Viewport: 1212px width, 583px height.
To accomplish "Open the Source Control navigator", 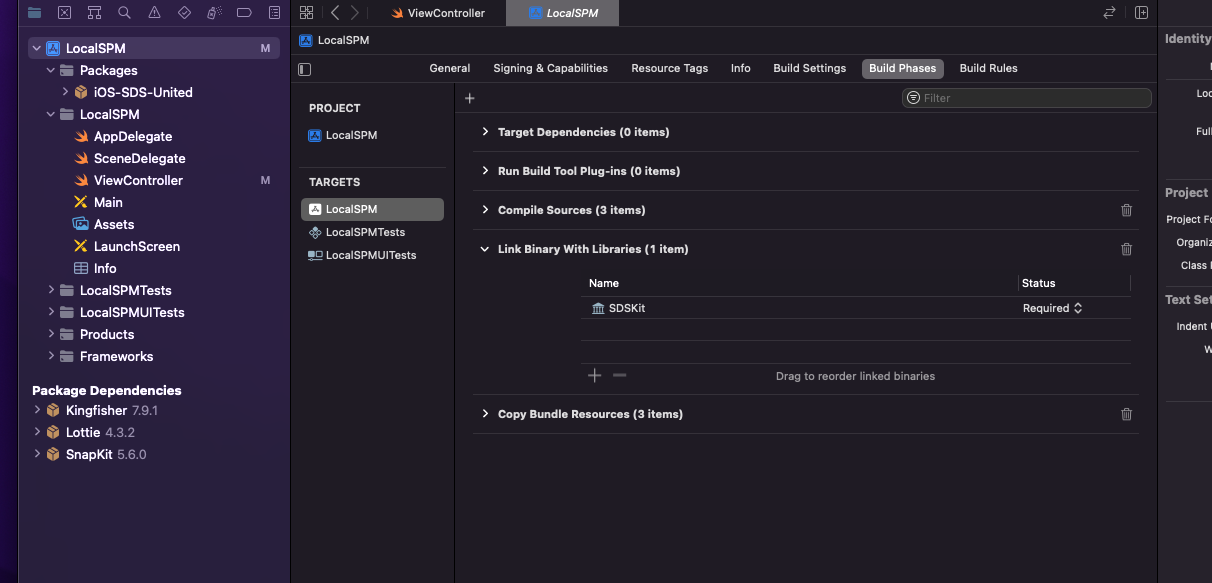I will tap(65, 13).
